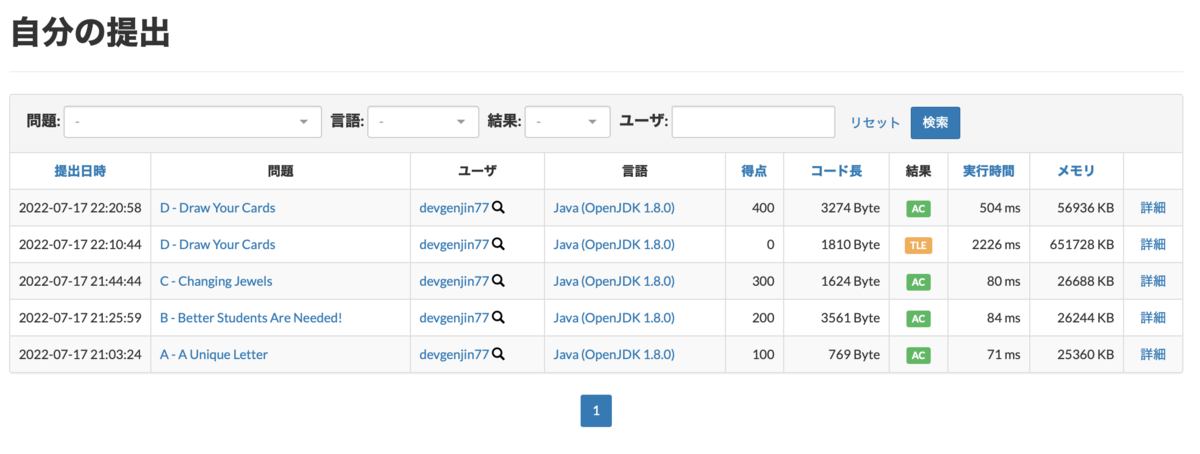Open D - Draw Your Cards in 22:20:58 row

pyautogui.click(x=217, y=208)
